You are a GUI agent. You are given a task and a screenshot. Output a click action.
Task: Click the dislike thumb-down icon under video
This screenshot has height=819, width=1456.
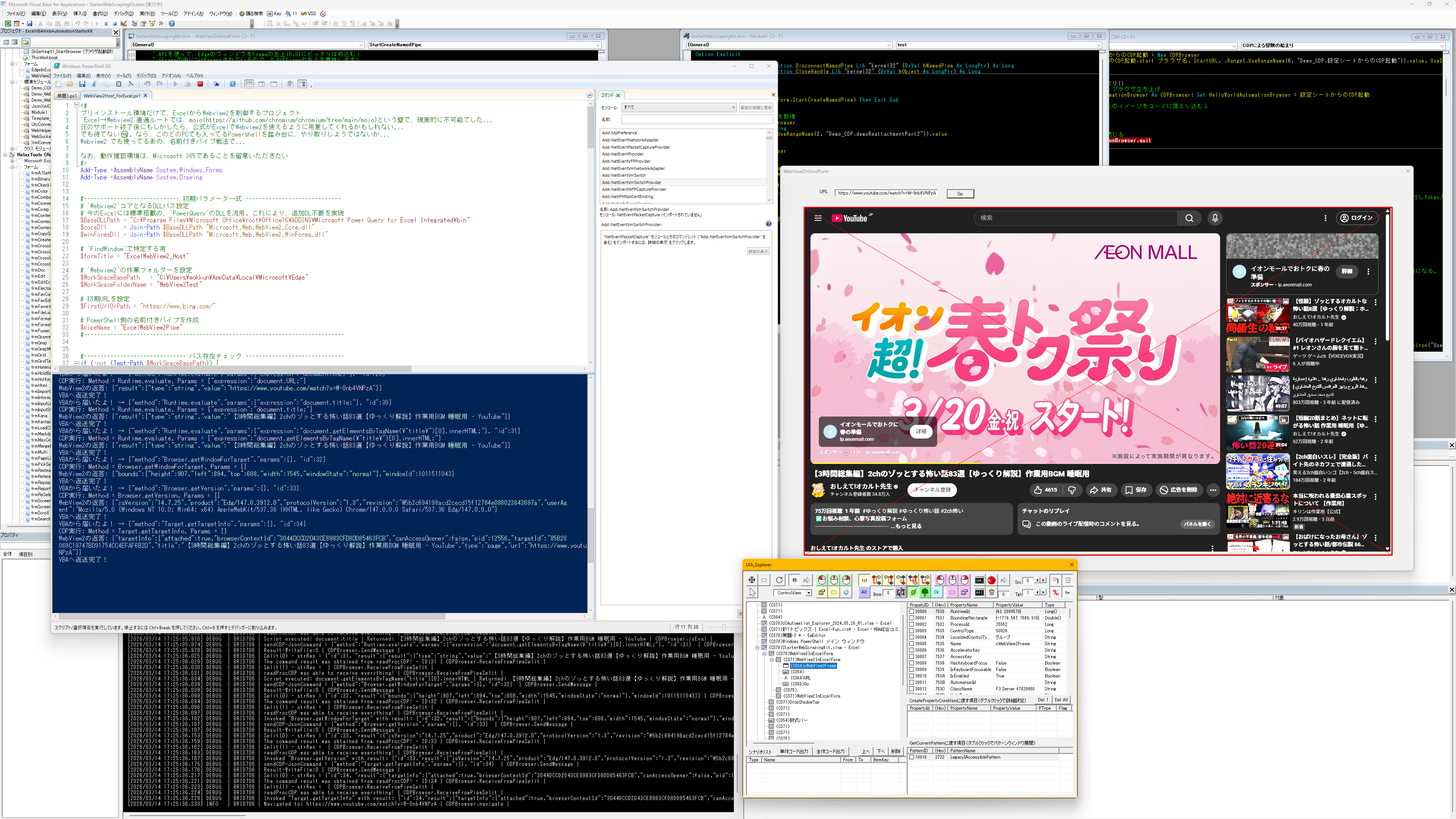click(1072, 490)
